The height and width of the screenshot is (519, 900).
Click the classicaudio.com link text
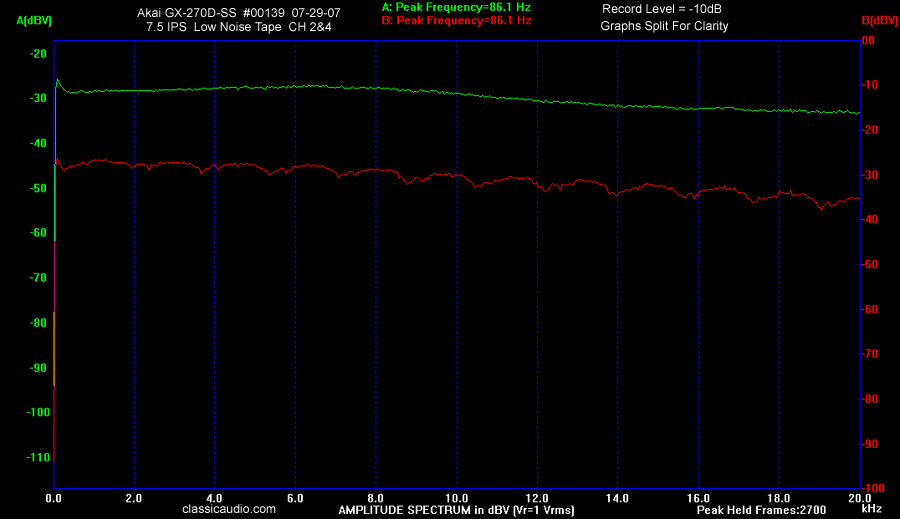[229, 509]
